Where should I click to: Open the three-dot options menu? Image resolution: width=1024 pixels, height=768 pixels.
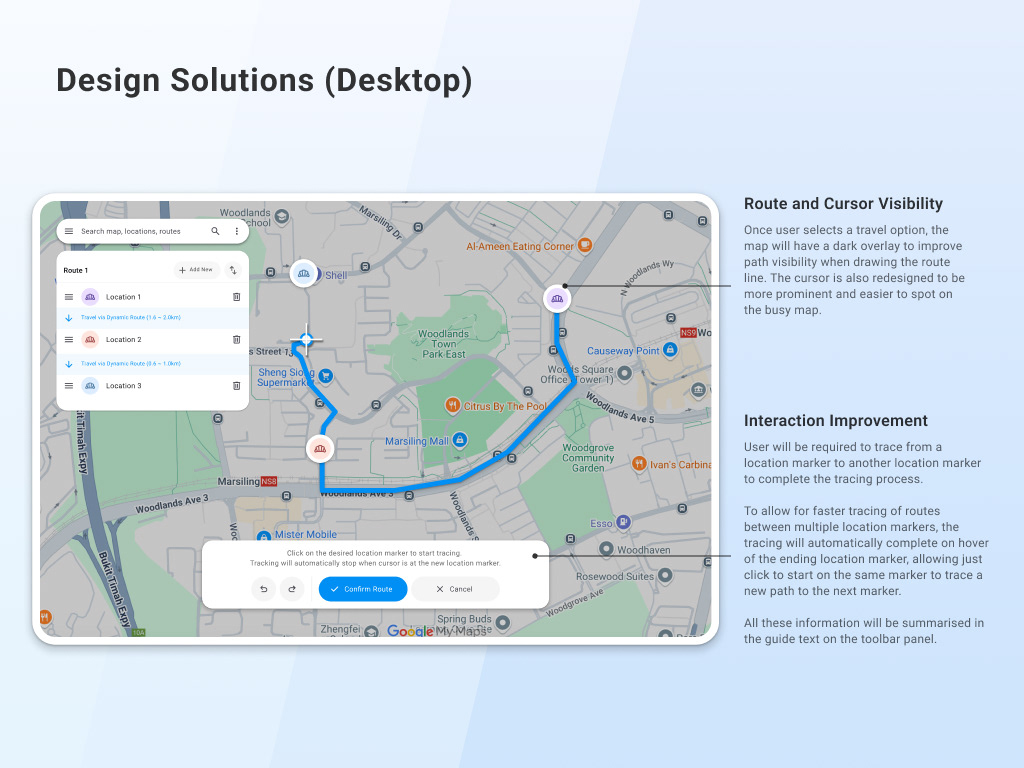point(236,231)
